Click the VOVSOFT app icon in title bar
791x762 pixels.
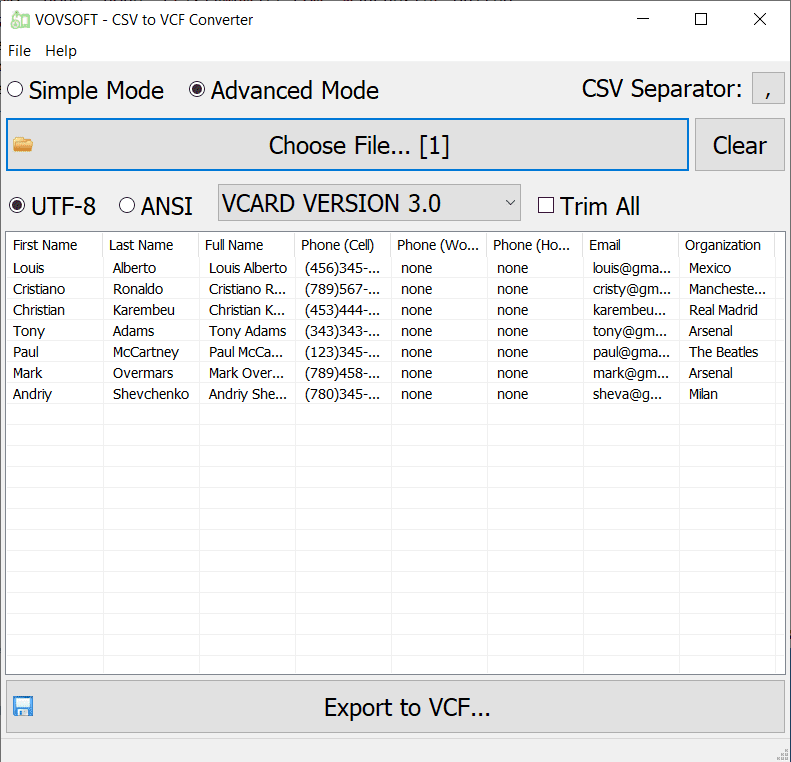(x=18, y=20)
